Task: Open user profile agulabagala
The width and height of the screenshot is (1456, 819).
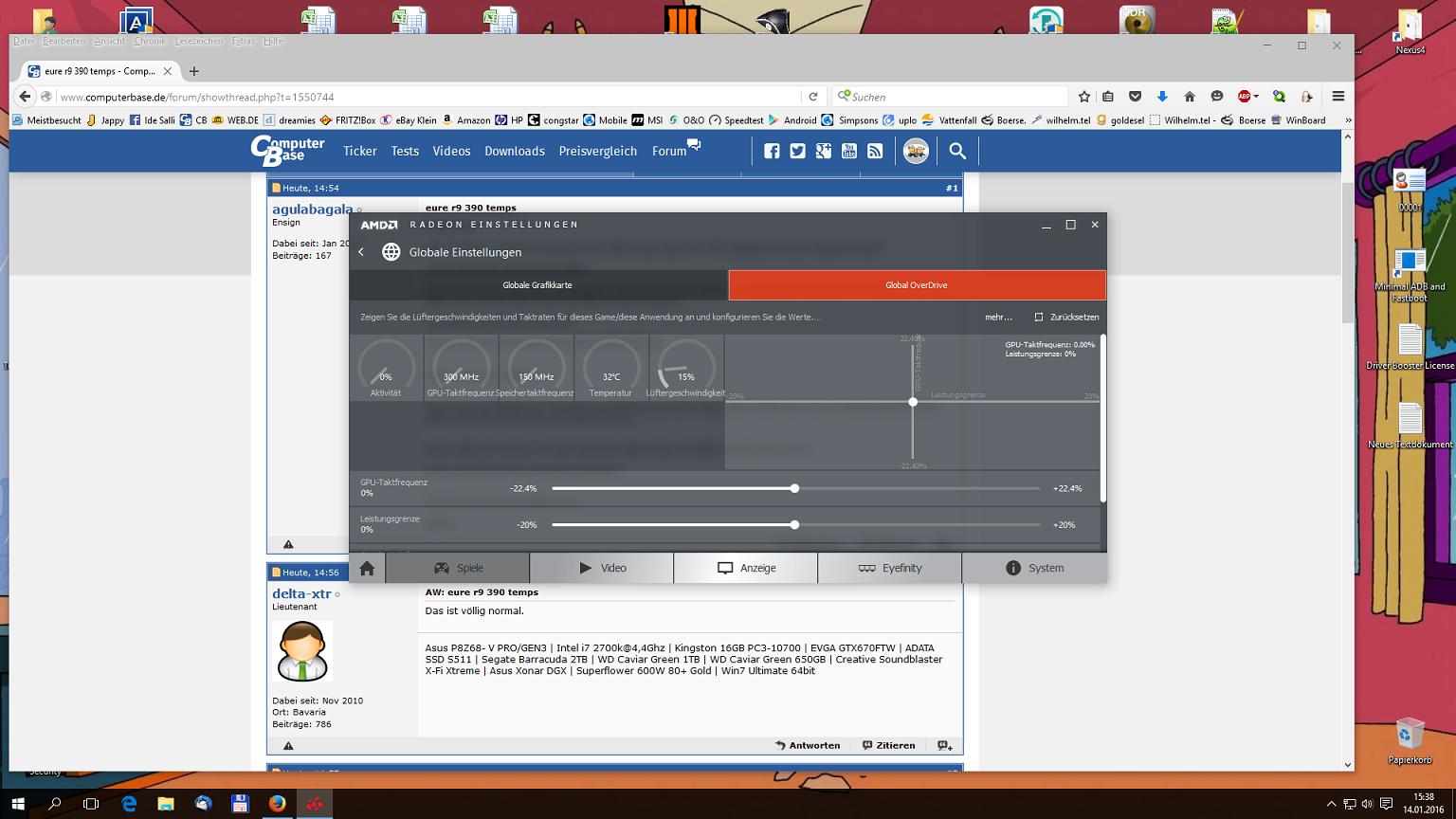Action: (313, 209)
